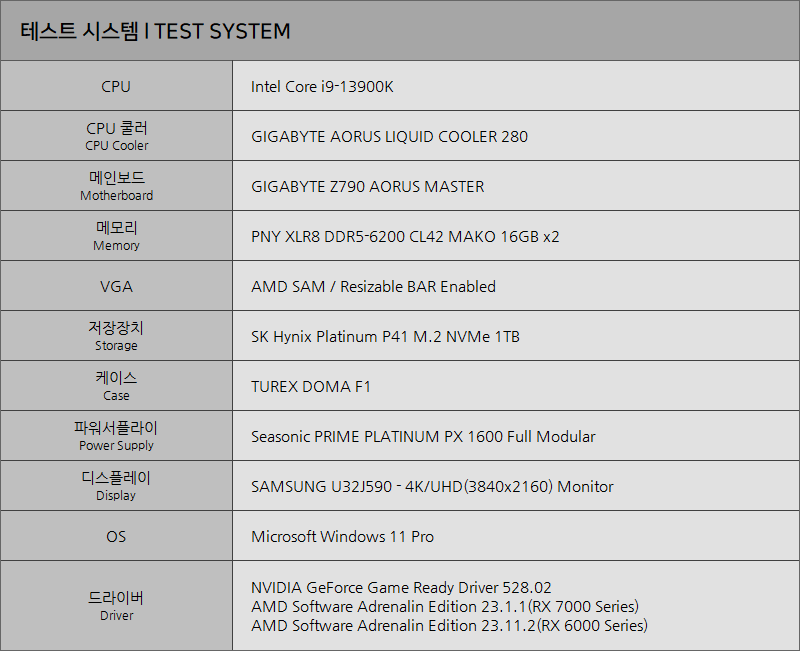Select the CPU row label
800x651 pixels.
coord(116,87)
